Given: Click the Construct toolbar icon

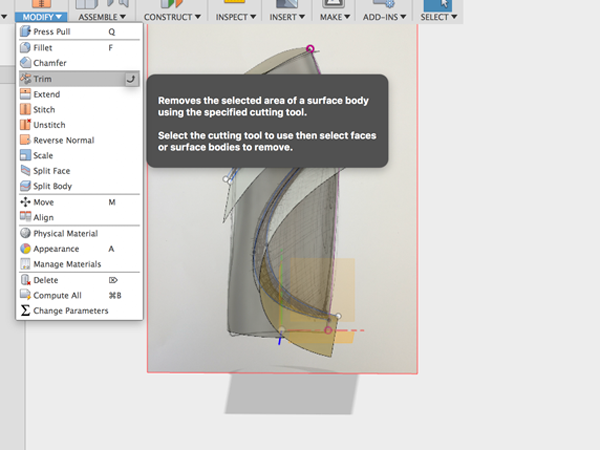Looking at the screenshot, I should tap(171, 4).
